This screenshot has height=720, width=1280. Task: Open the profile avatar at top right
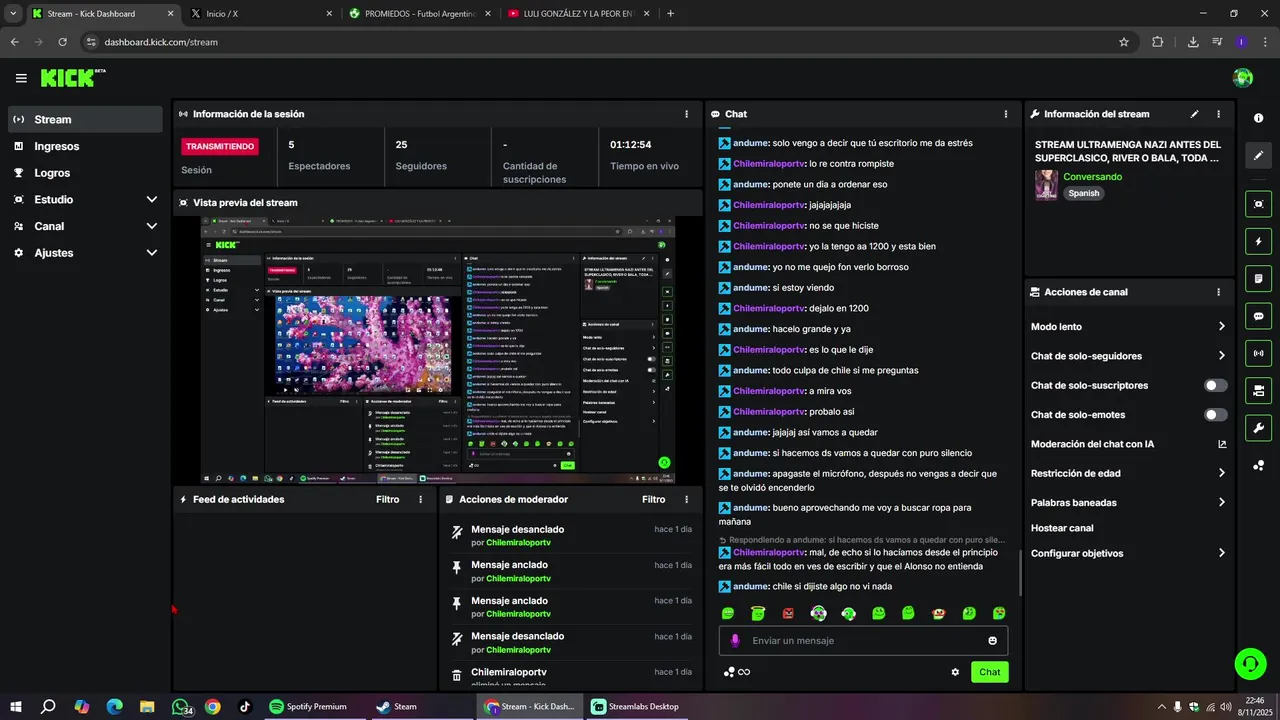point(1243,78)
